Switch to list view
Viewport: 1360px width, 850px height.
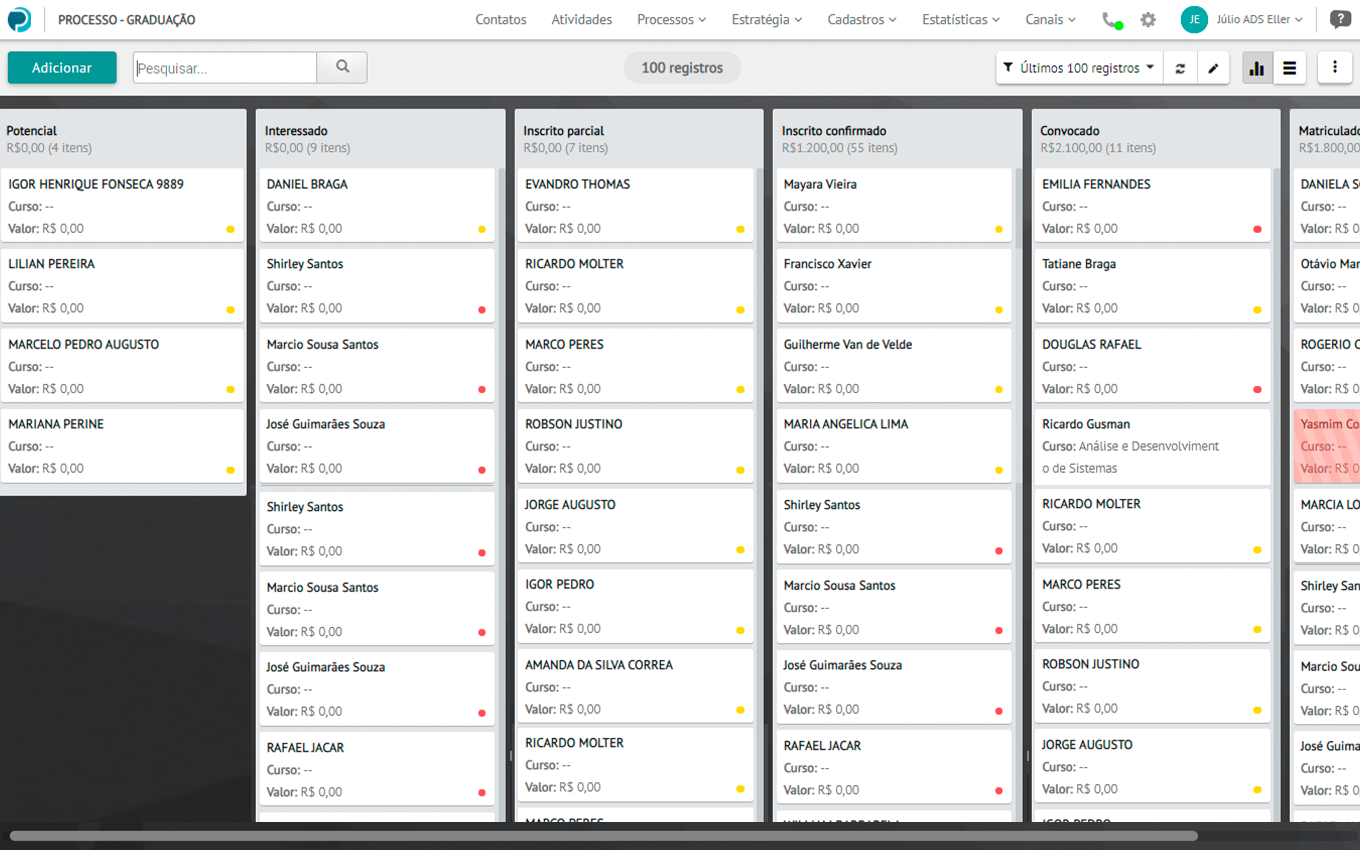(1290, 68)
